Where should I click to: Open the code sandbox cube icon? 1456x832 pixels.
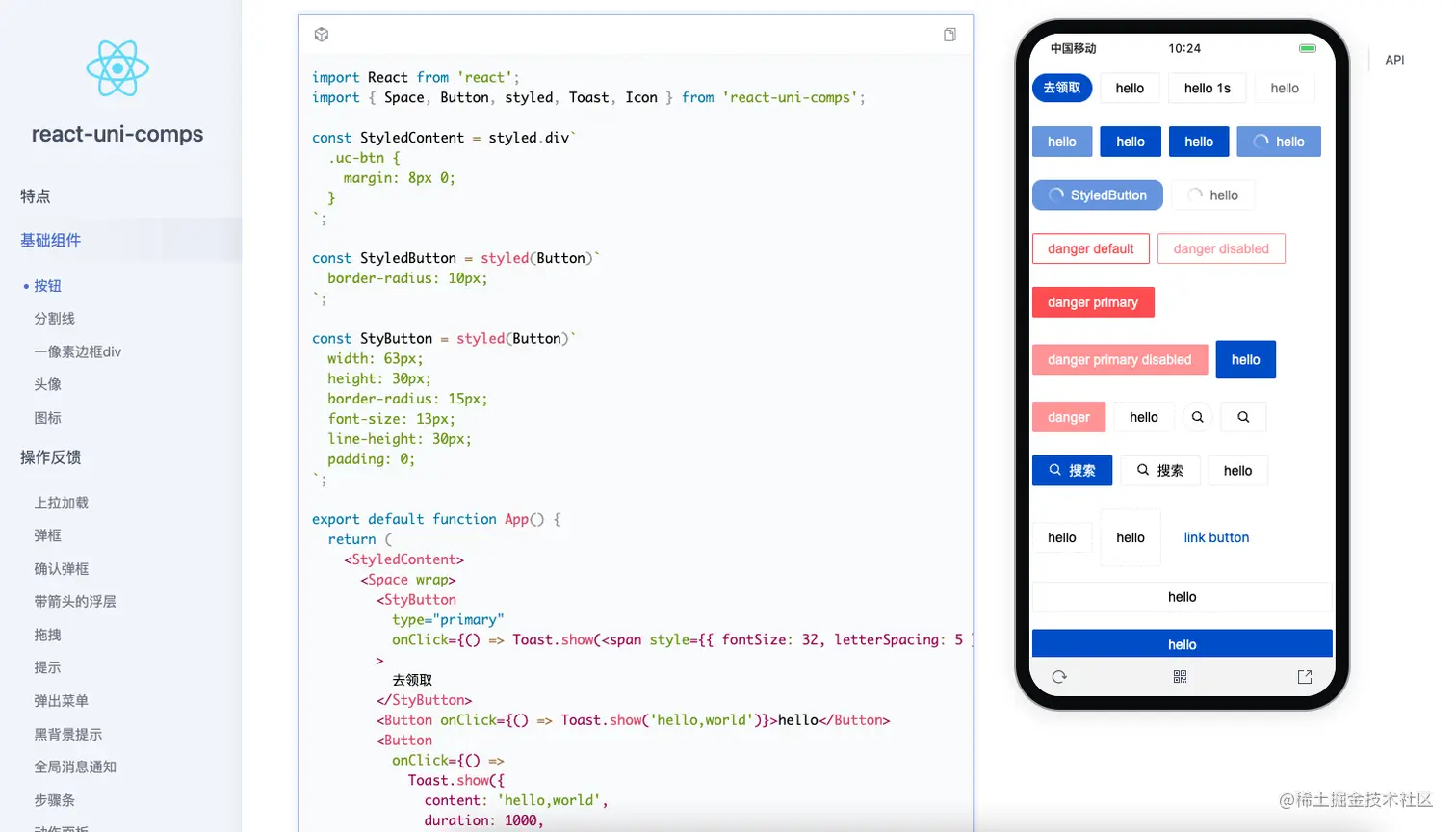tap(322, 35)
